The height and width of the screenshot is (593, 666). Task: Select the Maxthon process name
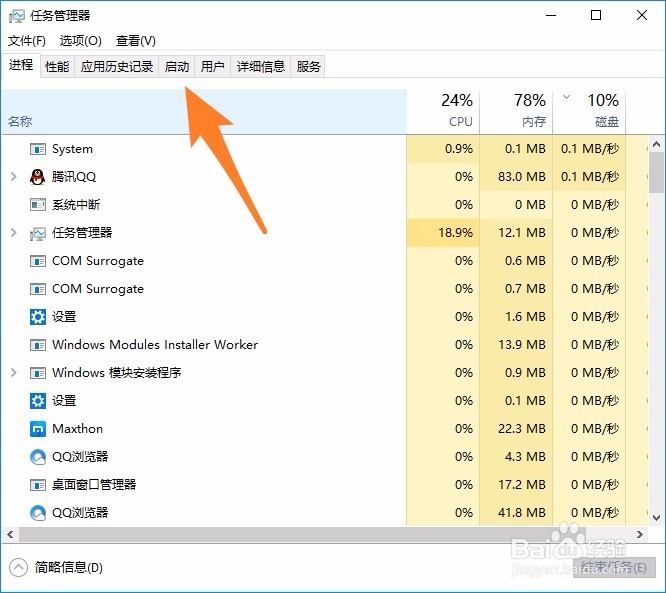click(77, 429)
